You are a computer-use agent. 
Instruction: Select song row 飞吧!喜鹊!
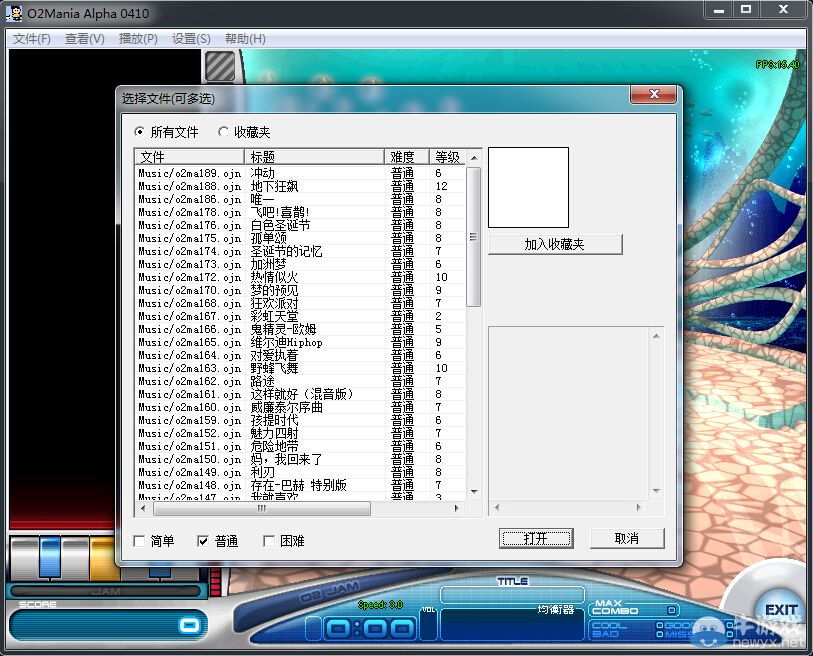[x=301, y=212]
